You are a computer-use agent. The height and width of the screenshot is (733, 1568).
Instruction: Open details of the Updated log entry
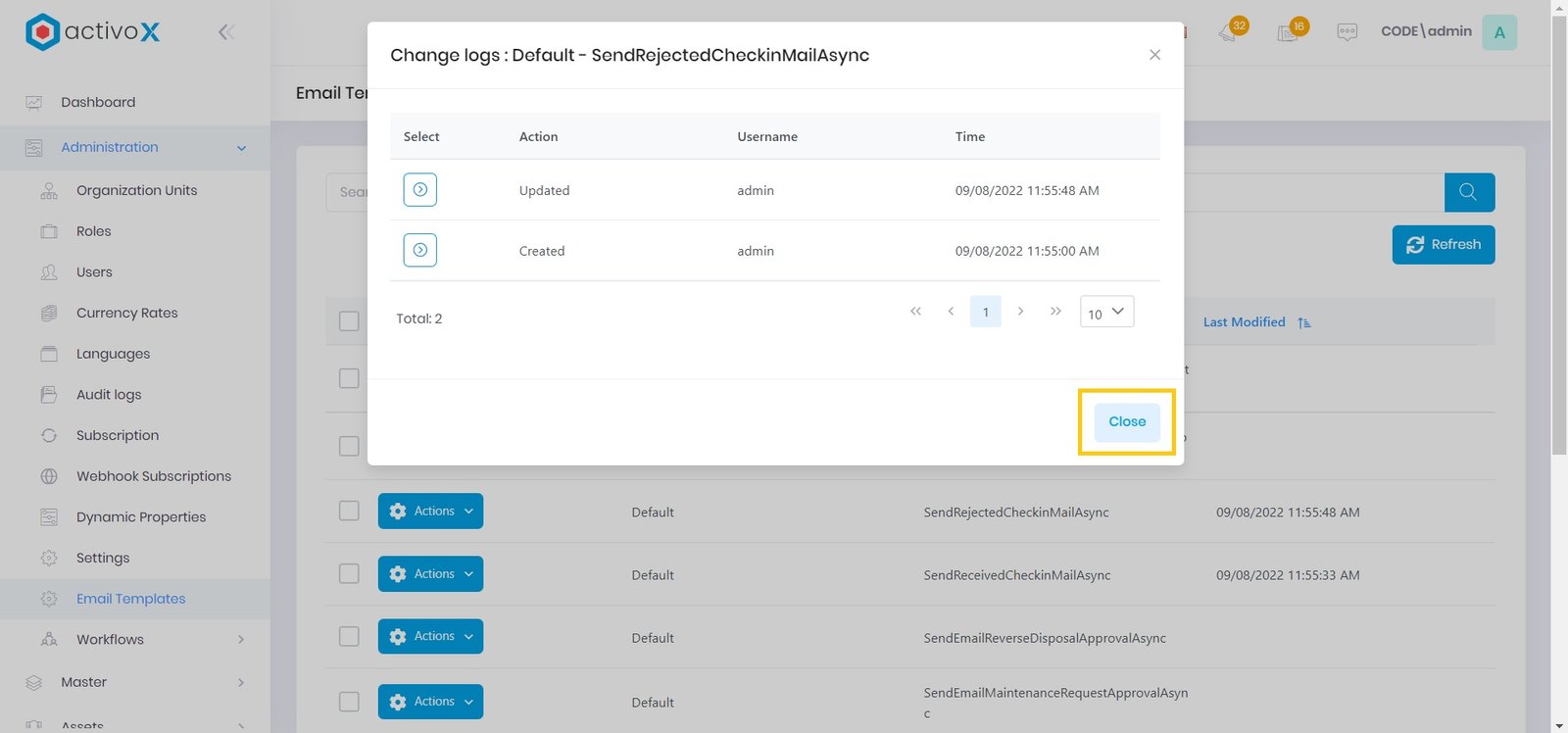click(x=419, y=190)
